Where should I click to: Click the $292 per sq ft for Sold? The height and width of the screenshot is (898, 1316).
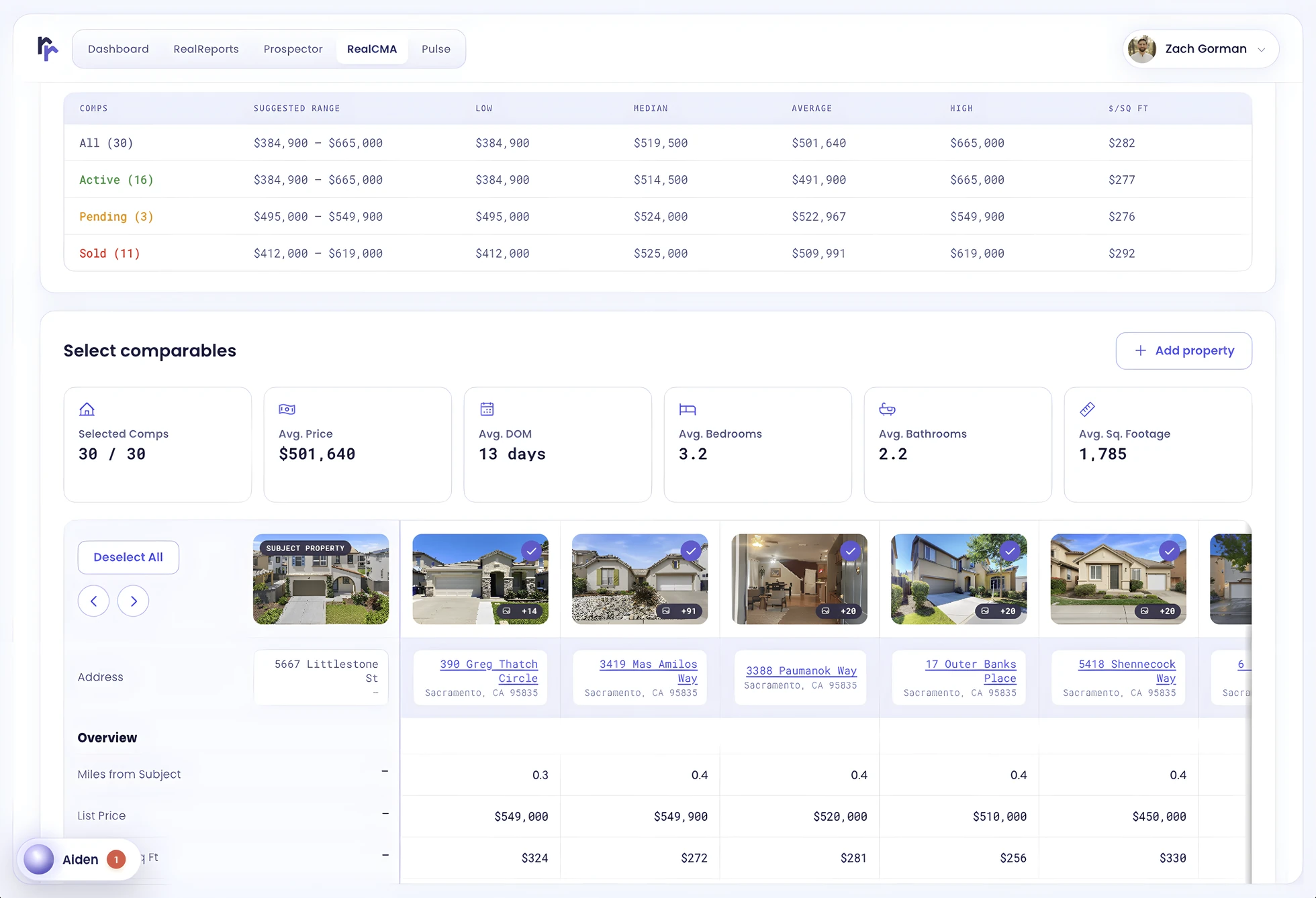coord(1122,254)
